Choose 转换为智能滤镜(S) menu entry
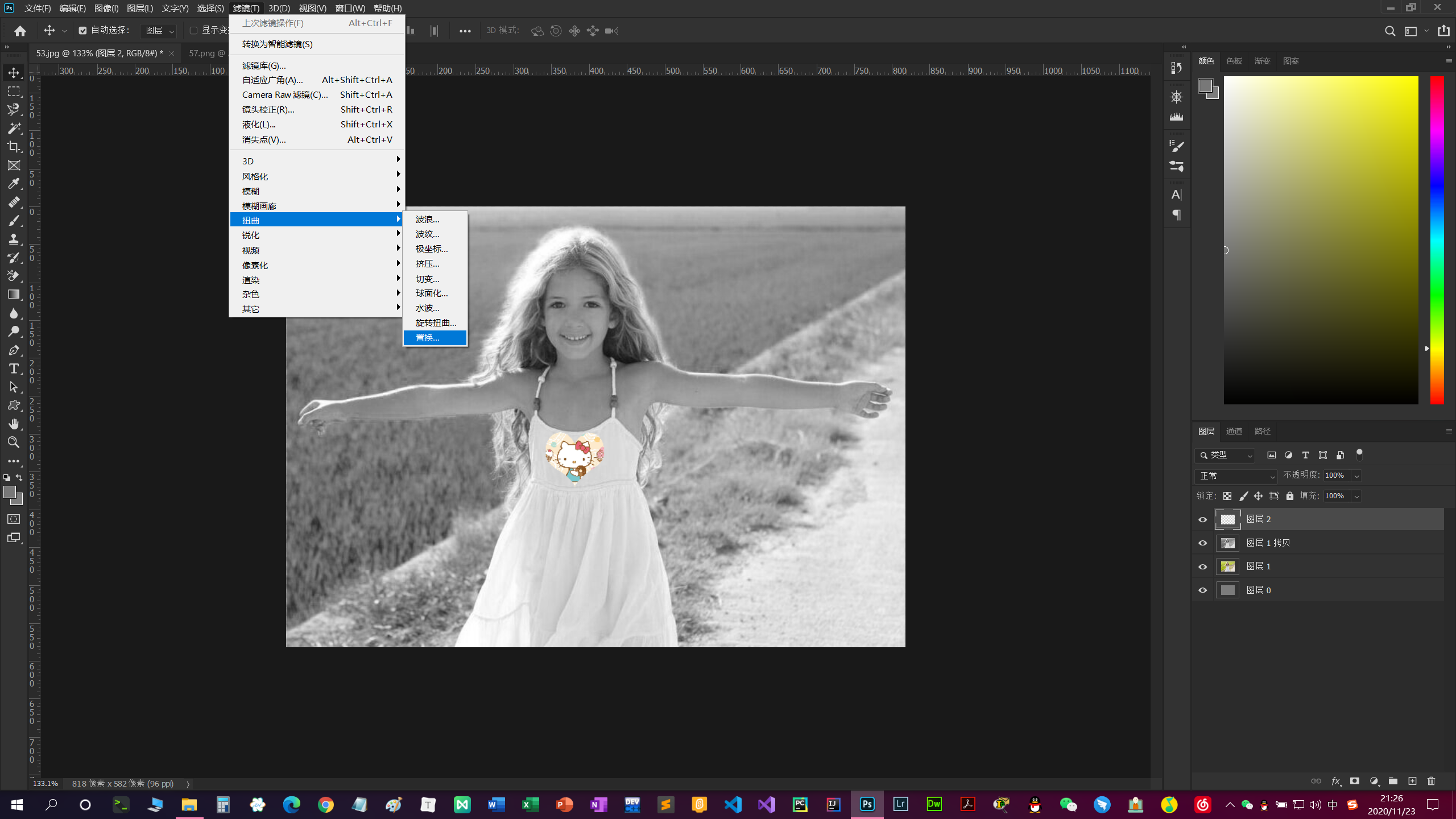 317,44
